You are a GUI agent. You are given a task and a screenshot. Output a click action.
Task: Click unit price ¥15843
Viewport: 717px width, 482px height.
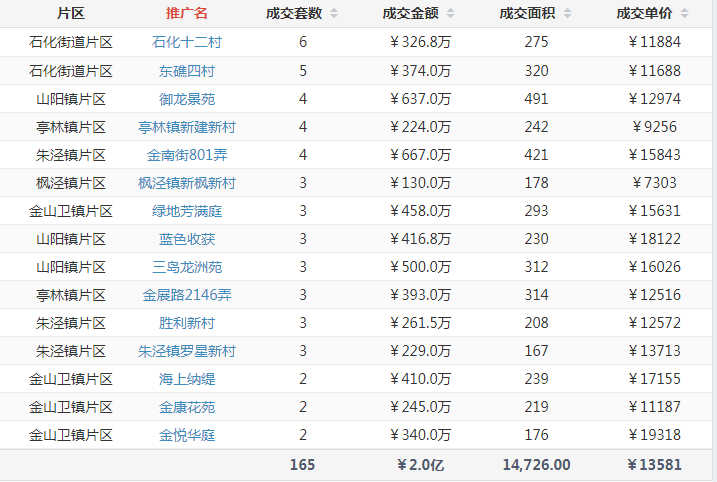click(654, 155)
